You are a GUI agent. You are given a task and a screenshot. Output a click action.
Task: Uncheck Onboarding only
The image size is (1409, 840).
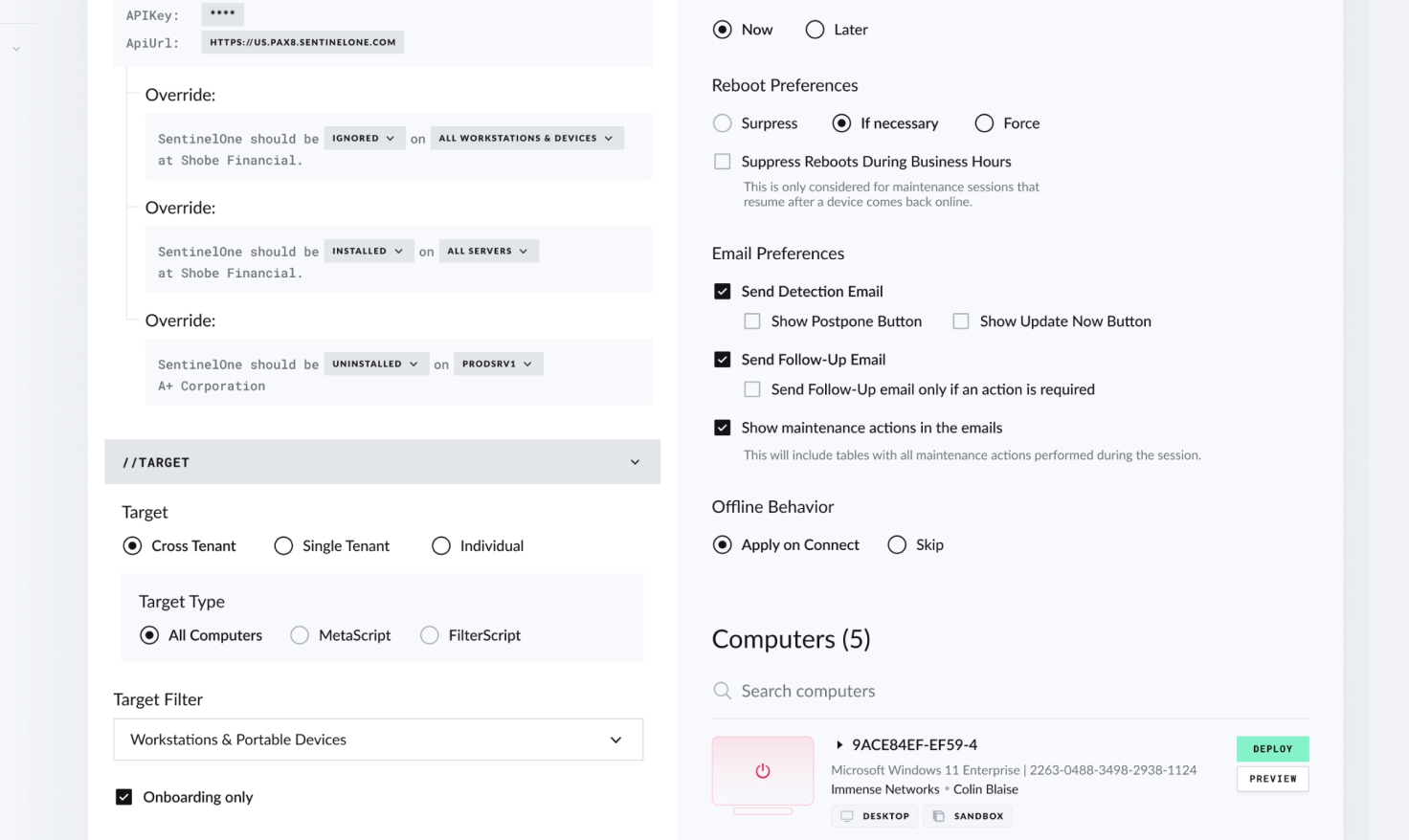point(123,797)
